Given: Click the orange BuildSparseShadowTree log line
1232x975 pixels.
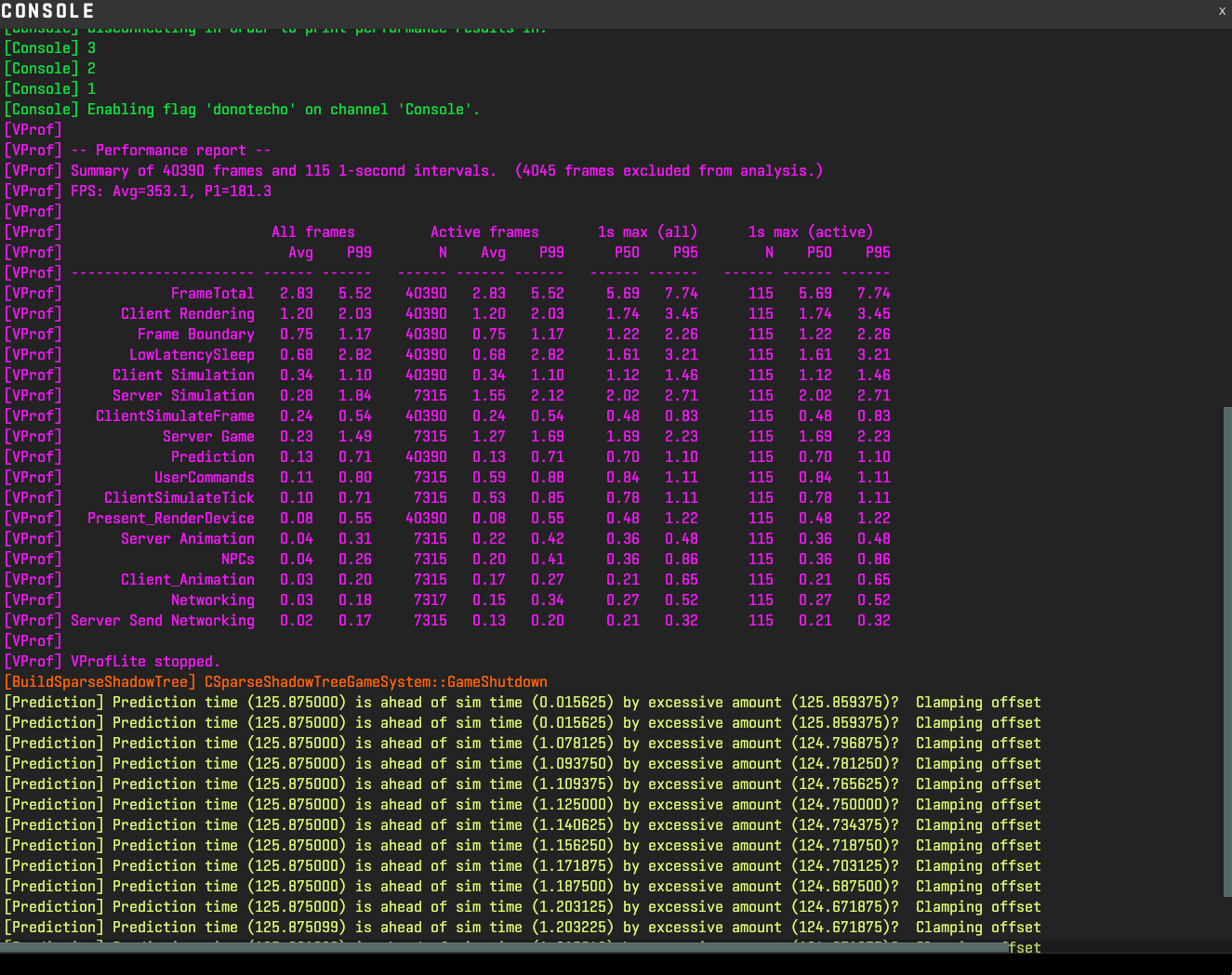Looking at the screenshot, I should click(x=276, y=682).
